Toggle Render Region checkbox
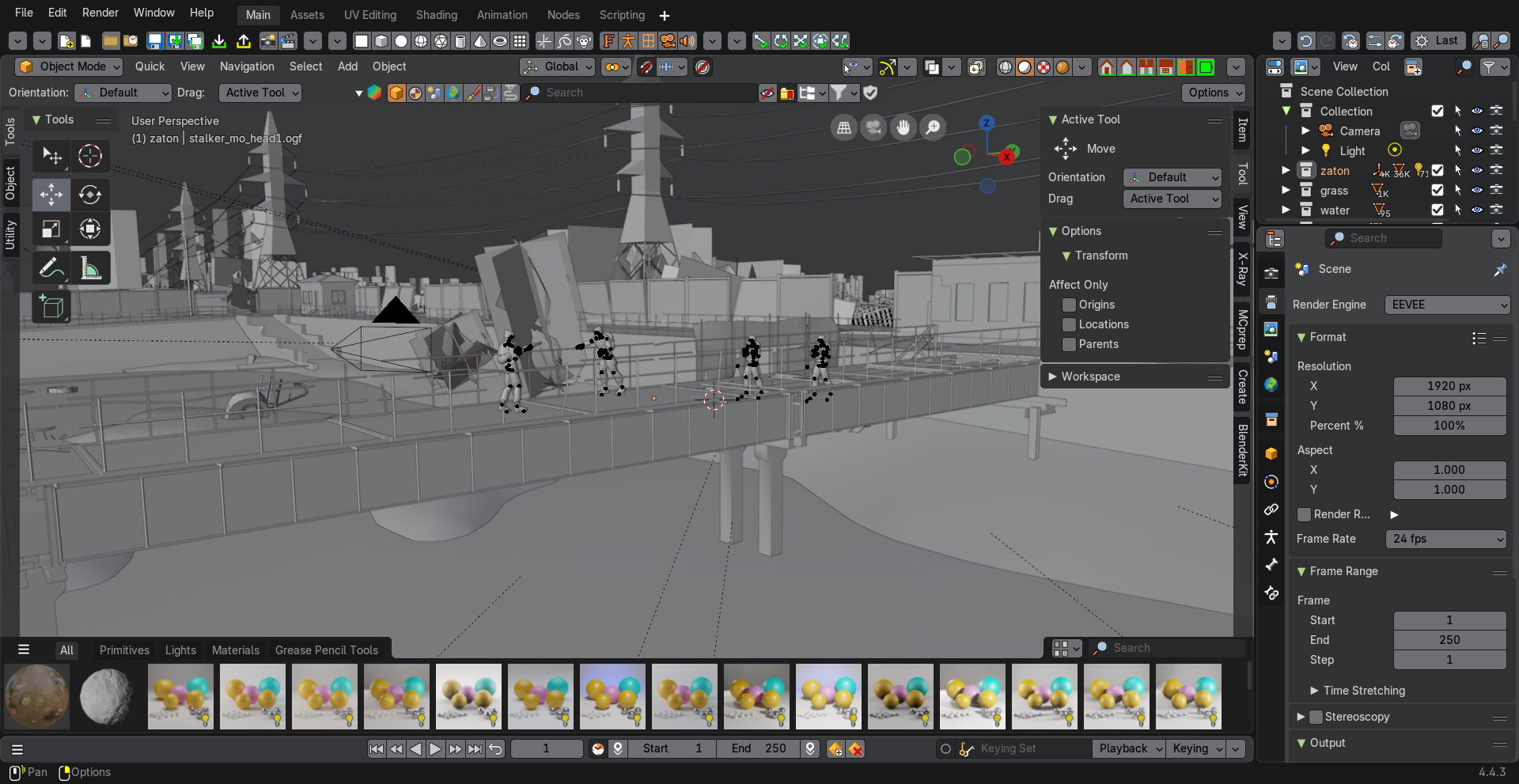Image resolution: width=1519 pixels, height=784 pixels. 1305,514
